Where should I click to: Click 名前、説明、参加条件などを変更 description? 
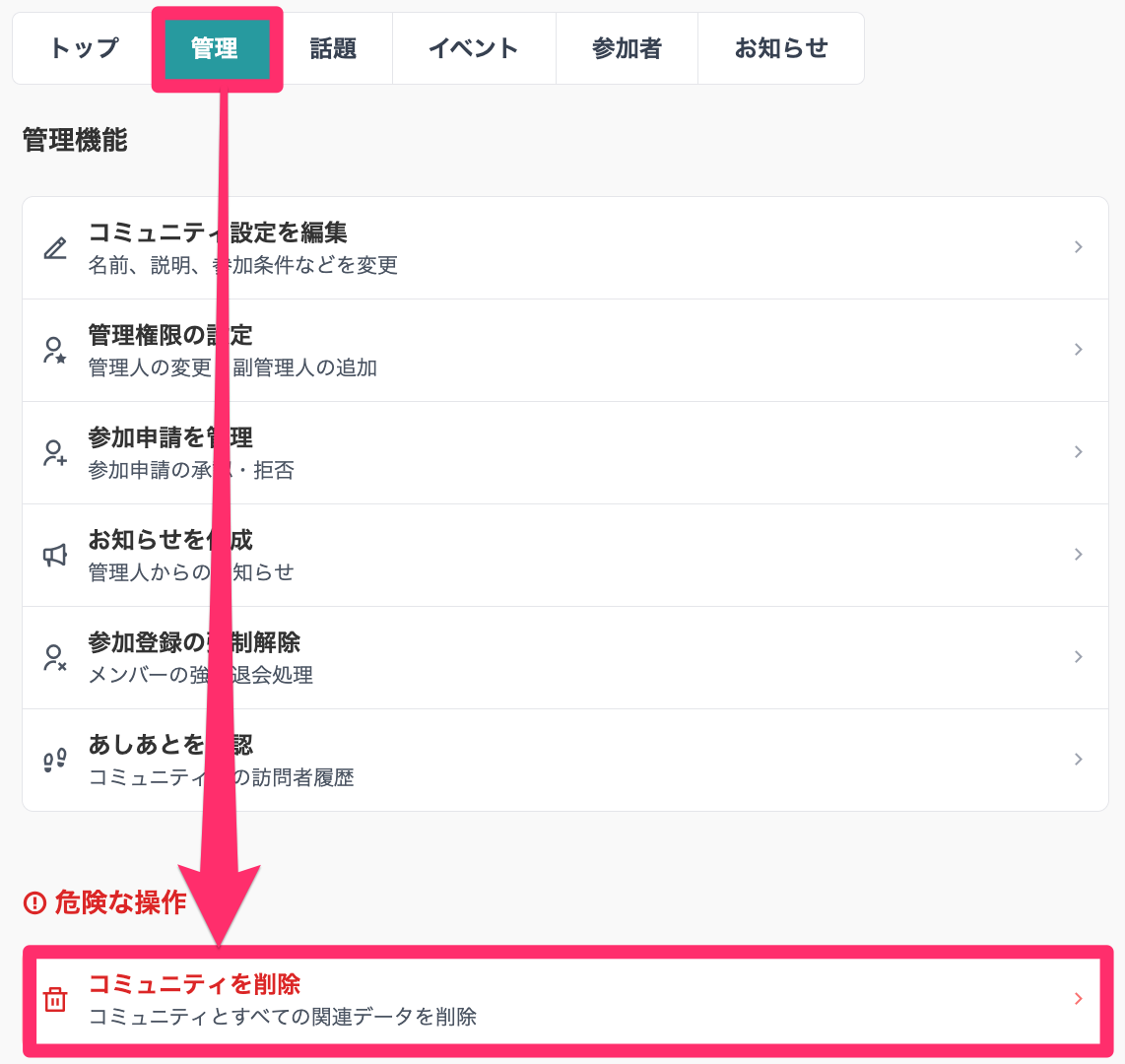pos(242,265)
